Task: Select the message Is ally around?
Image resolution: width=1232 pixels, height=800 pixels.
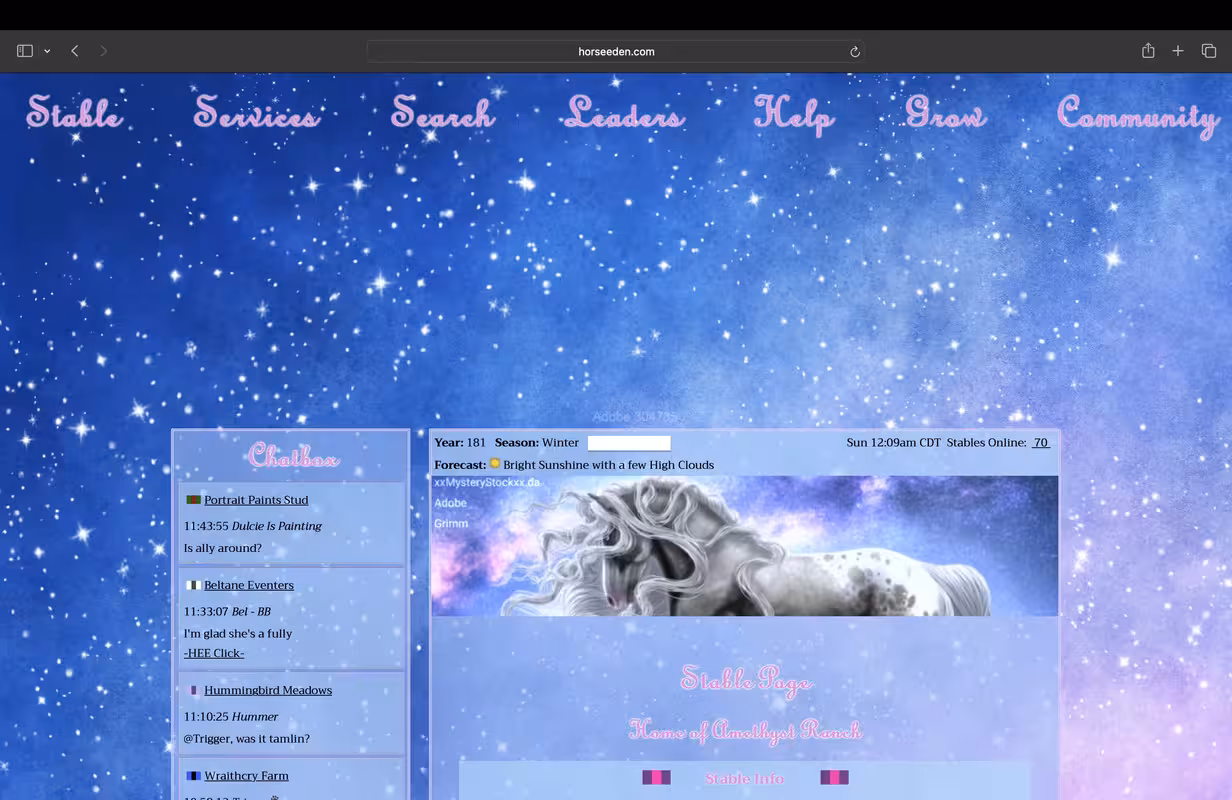Action: pos(223,548)
